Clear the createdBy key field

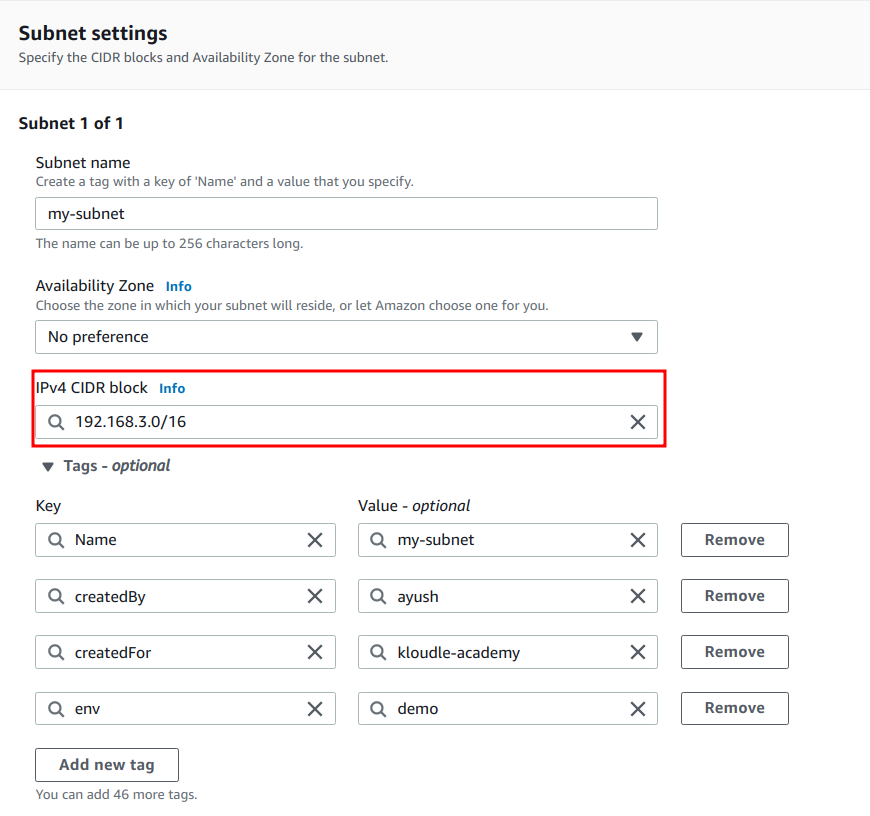pyautogui.click(x=315, y=596)
